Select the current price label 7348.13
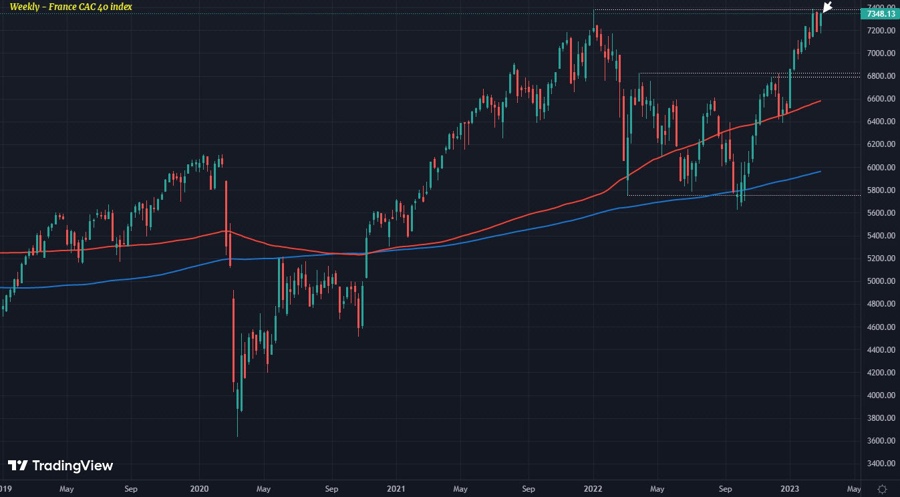The image size is (900, 497). click(880, 14)
